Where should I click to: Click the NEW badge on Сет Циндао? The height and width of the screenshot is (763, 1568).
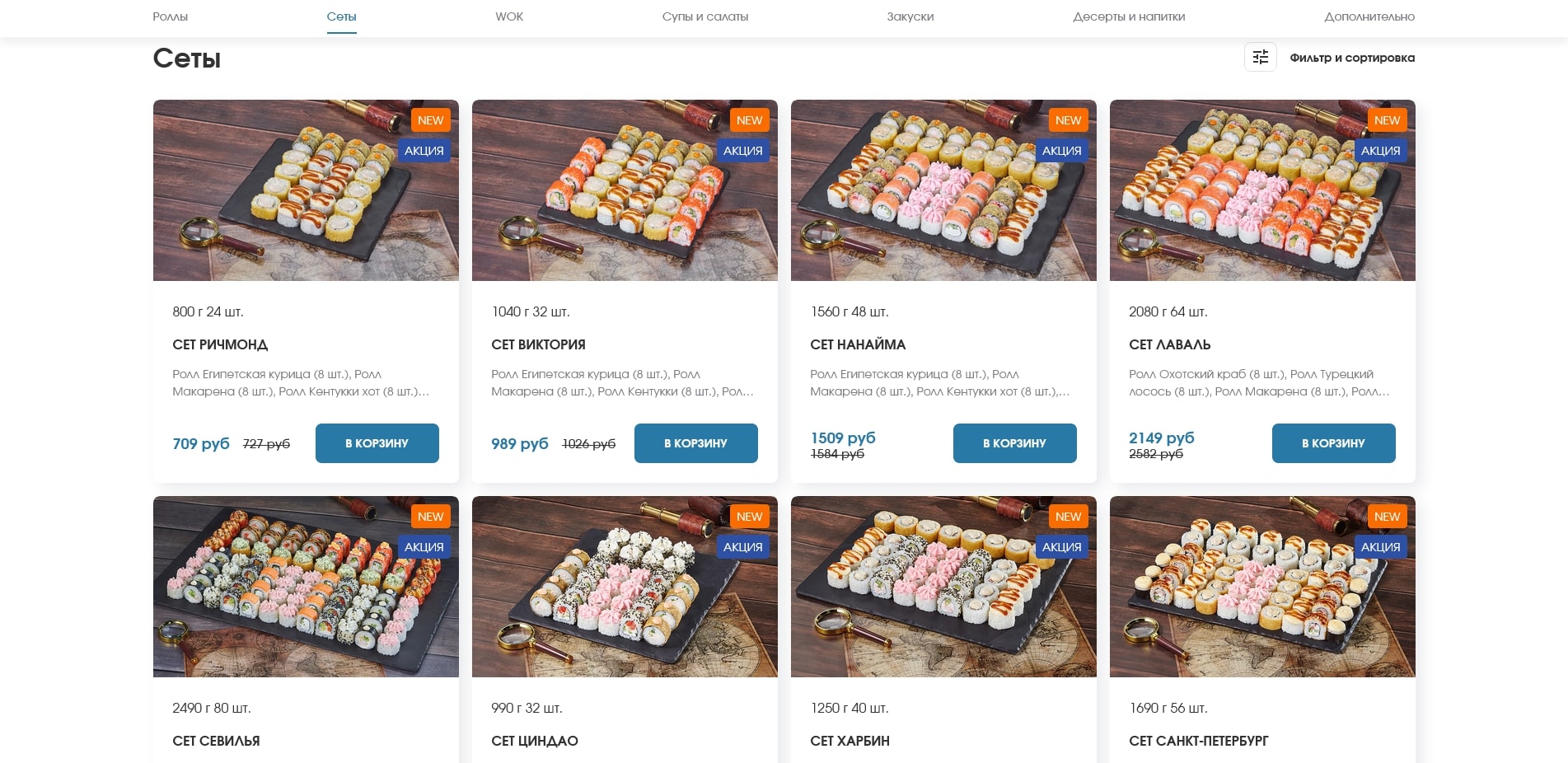pos(749,517)
